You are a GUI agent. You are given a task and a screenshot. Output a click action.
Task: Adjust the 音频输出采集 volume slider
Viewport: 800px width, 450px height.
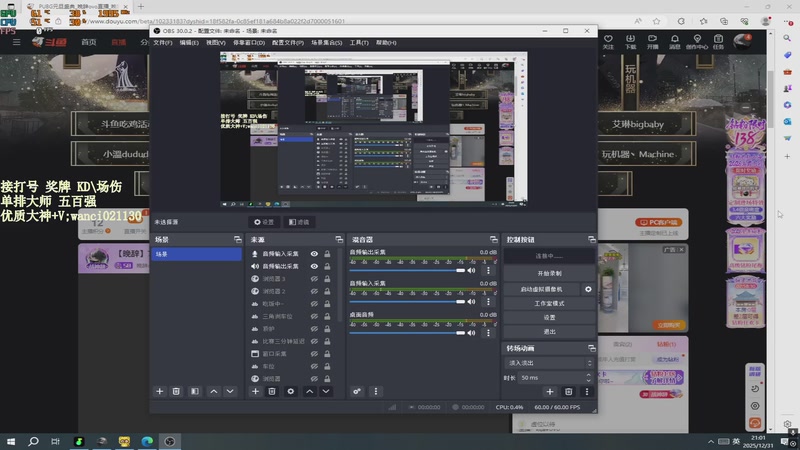point(407,270)
